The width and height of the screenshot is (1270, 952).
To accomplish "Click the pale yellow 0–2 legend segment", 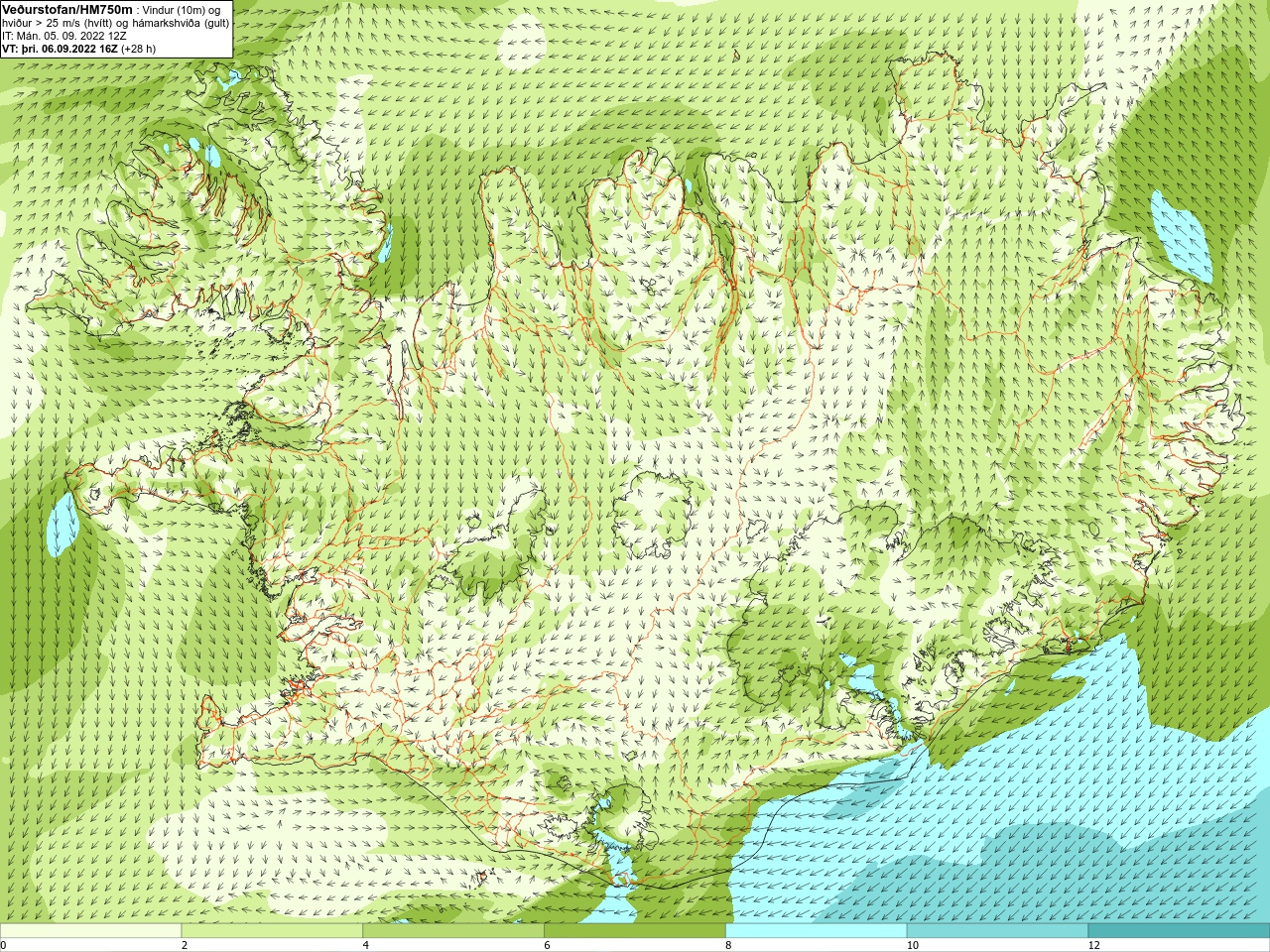I will click(90, 931).
